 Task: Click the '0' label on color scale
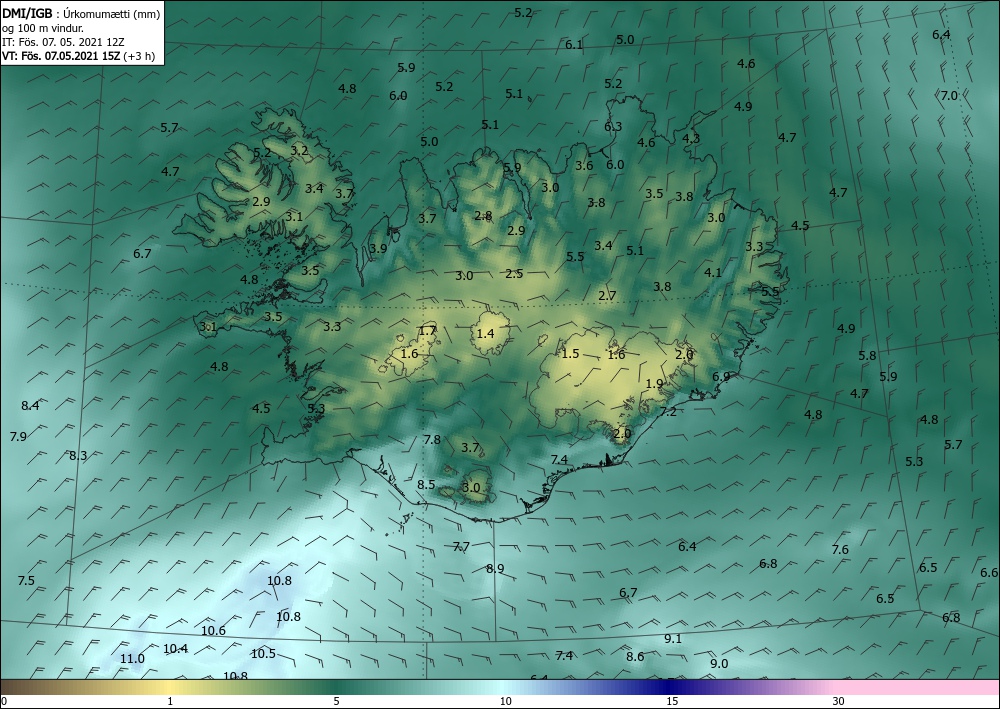tap(4, 701)
